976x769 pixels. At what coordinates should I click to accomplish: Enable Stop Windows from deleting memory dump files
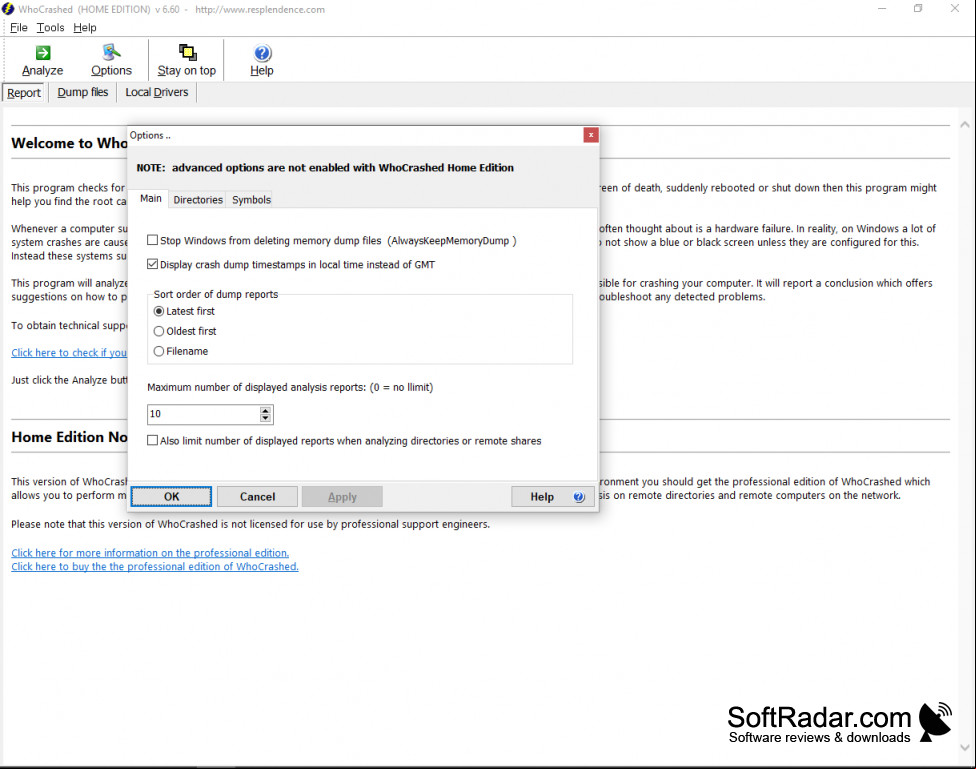tap(152, 240)
